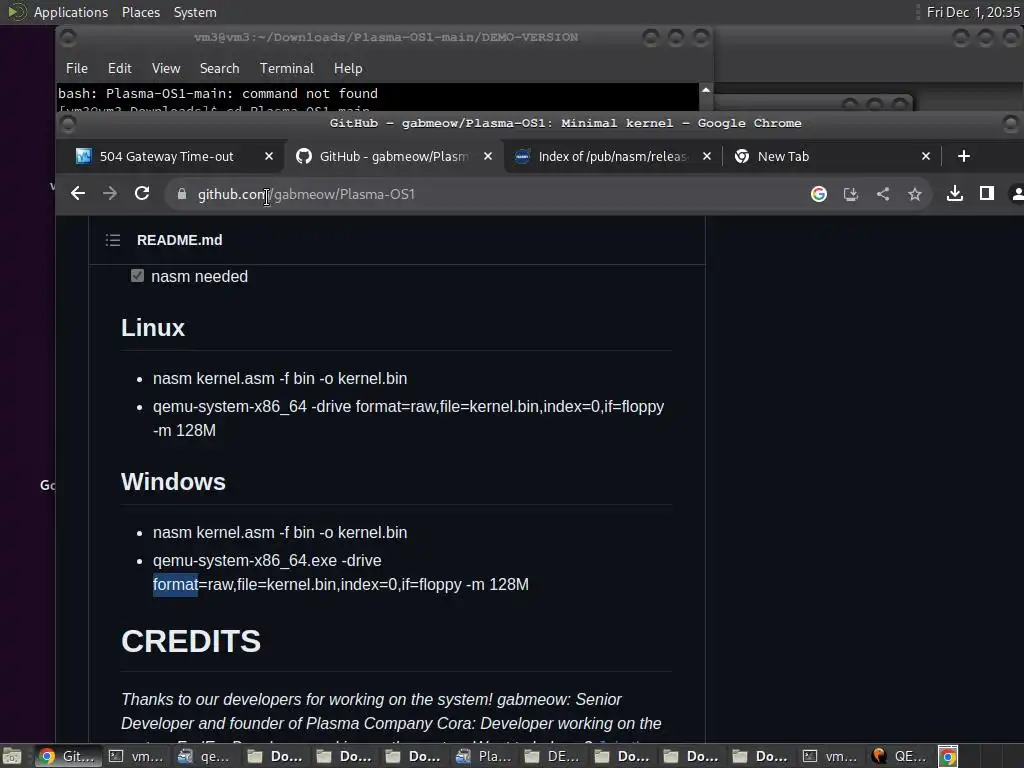The image size is (1024, 768).
Task: Open the System menu in the top panel
Action: [x=195, y=12]
